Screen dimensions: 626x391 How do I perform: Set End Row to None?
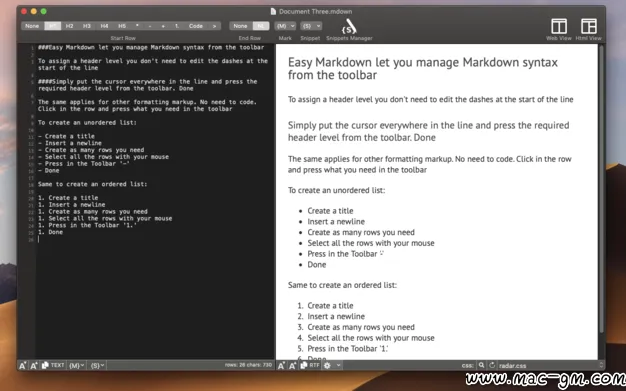pyautogui.click(x=240, y=26)
